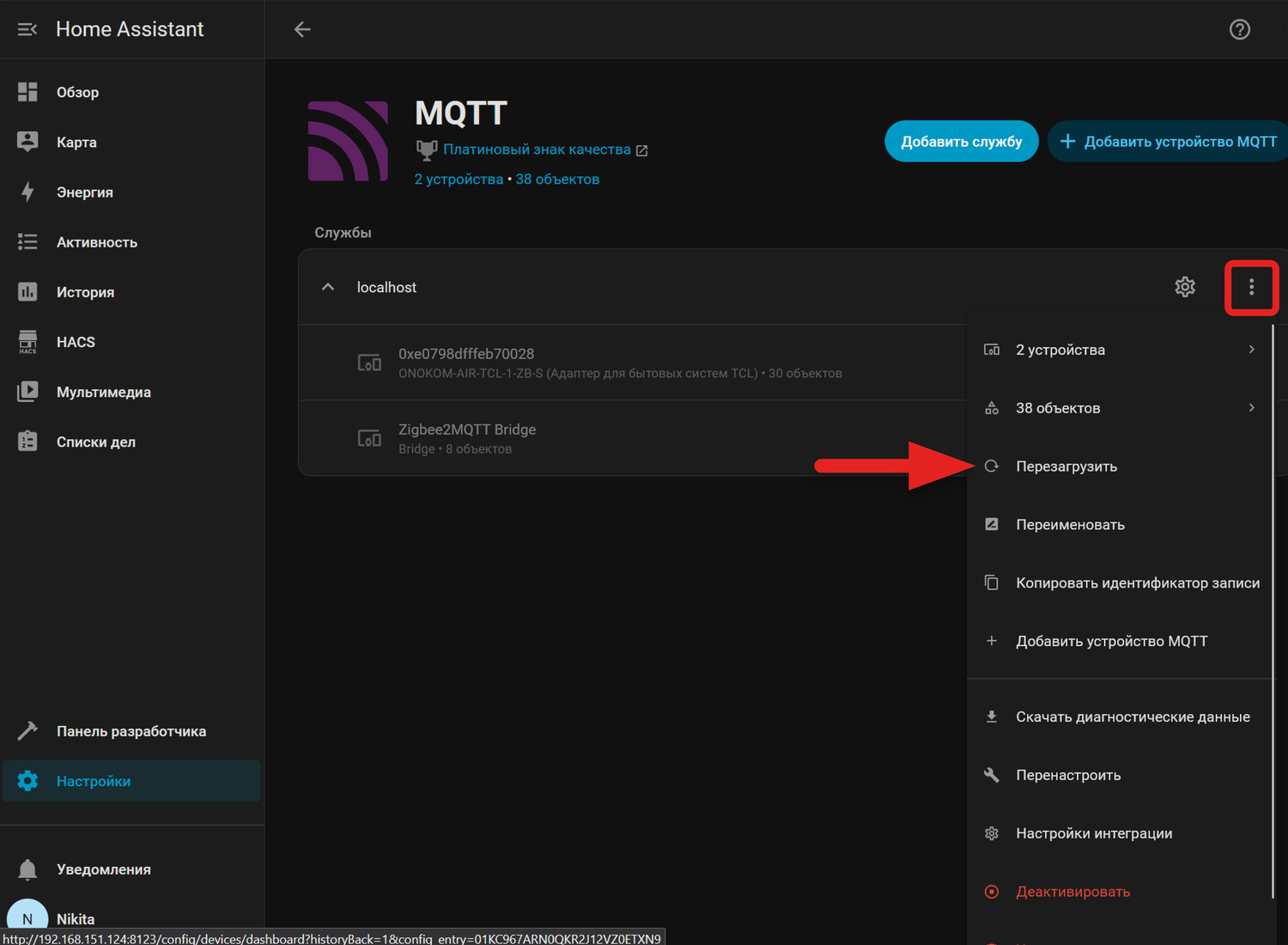This screenshot has width=1288, height=945.
Task: Collapse the Home Assistant sidebar menu icon
Action: coord(27,29)
